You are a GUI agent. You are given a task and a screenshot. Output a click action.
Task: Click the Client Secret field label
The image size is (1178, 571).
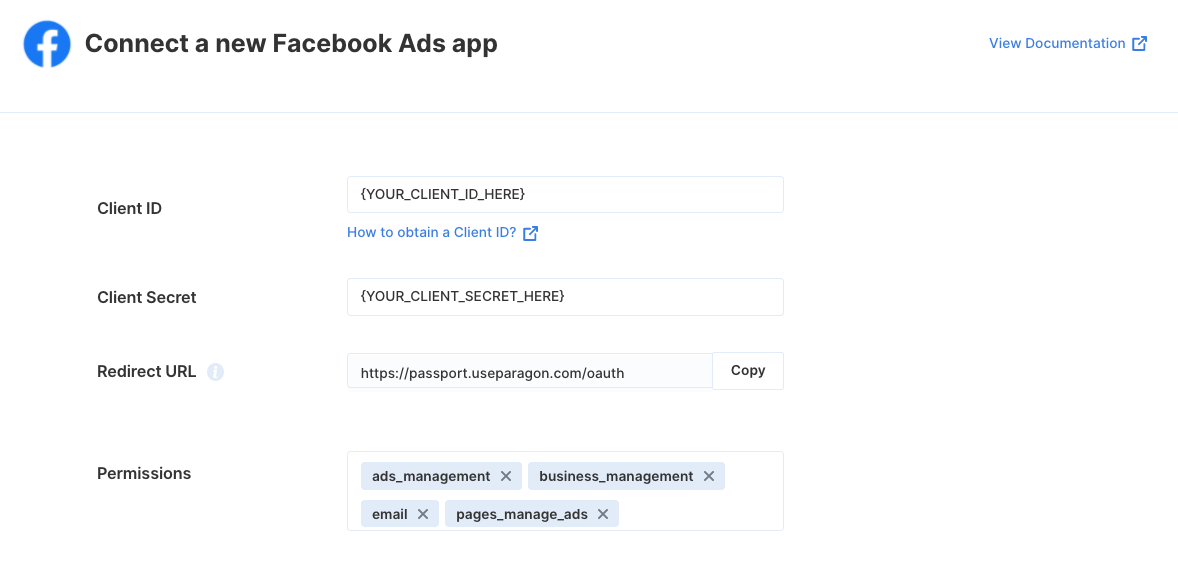pos(146,298)
